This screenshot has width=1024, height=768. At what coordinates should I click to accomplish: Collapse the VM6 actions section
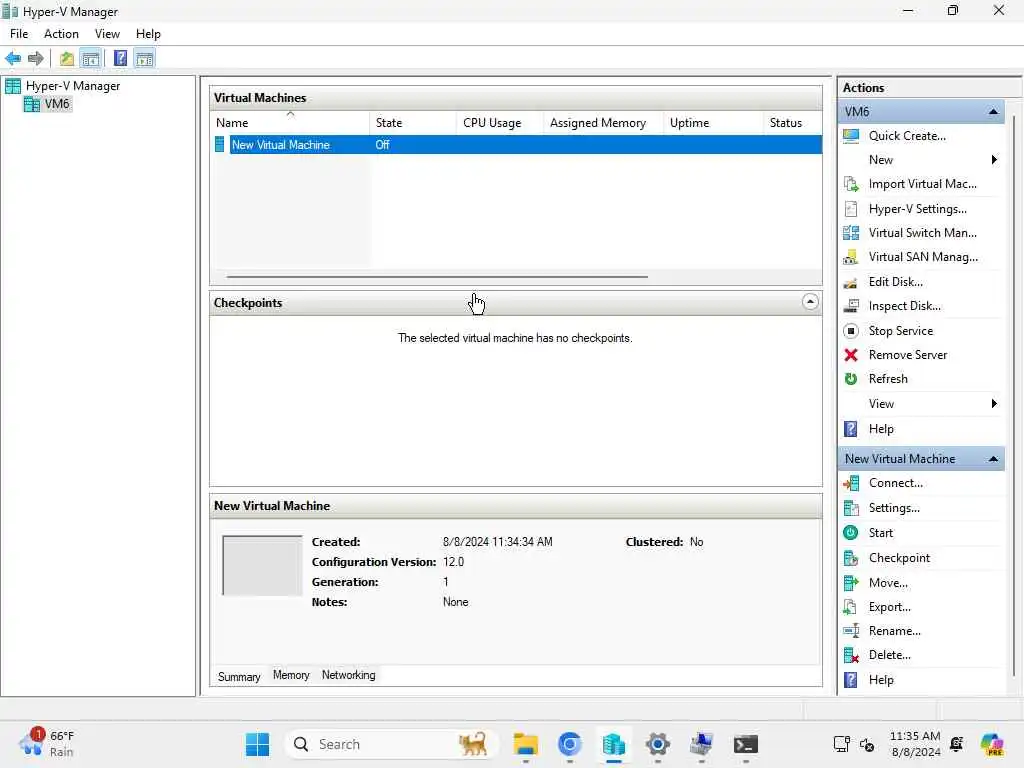point(993,112)
